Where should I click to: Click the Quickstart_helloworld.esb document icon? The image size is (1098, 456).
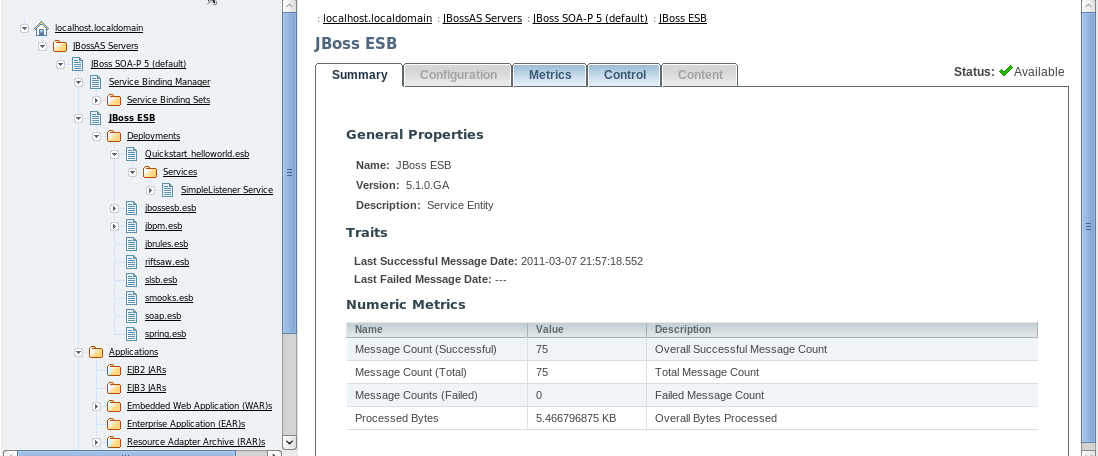tap(132, 154)
